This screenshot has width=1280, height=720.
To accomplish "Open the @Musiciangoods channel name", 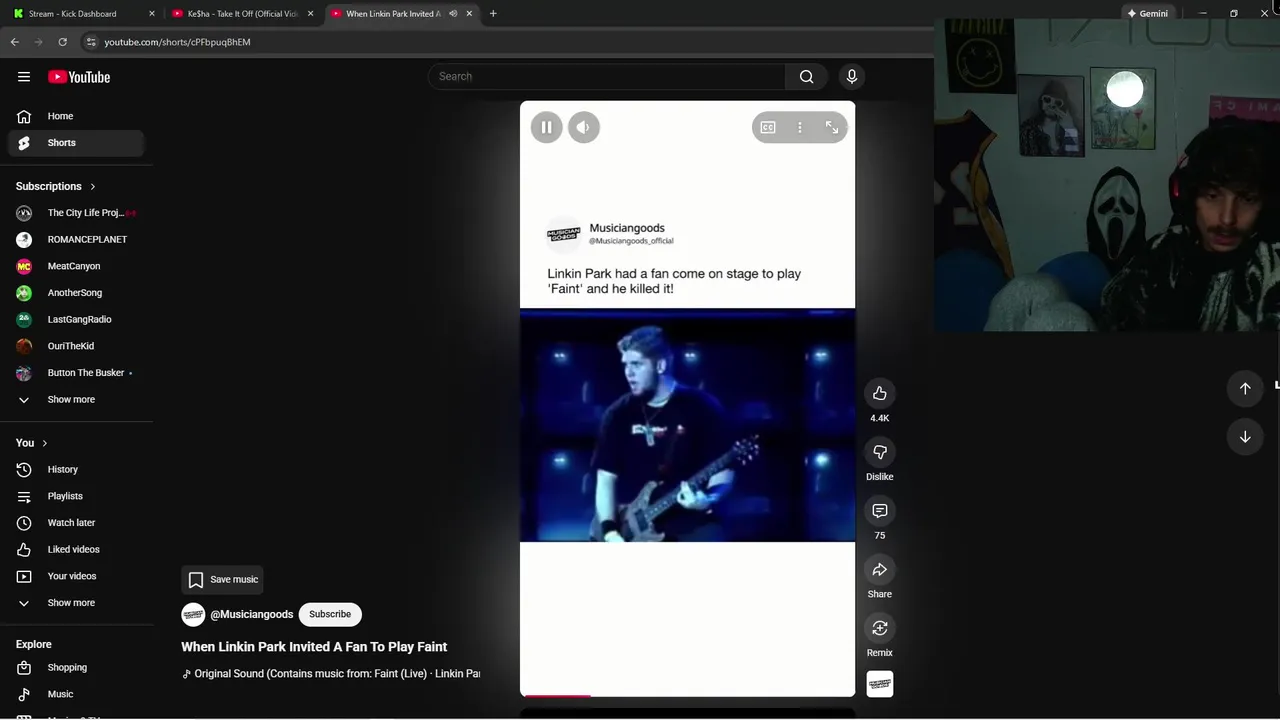I will pyautogui.click(x=252, y=614).
